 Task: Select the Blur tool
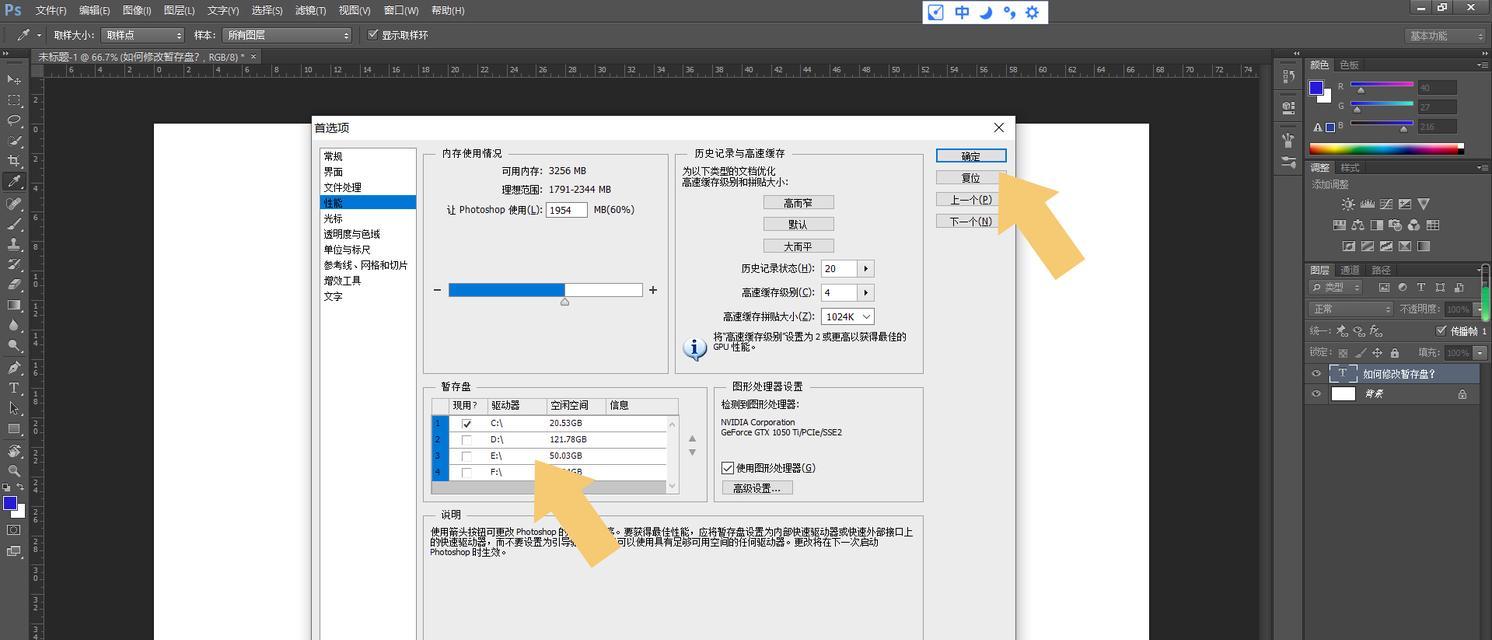click(14, 325)
